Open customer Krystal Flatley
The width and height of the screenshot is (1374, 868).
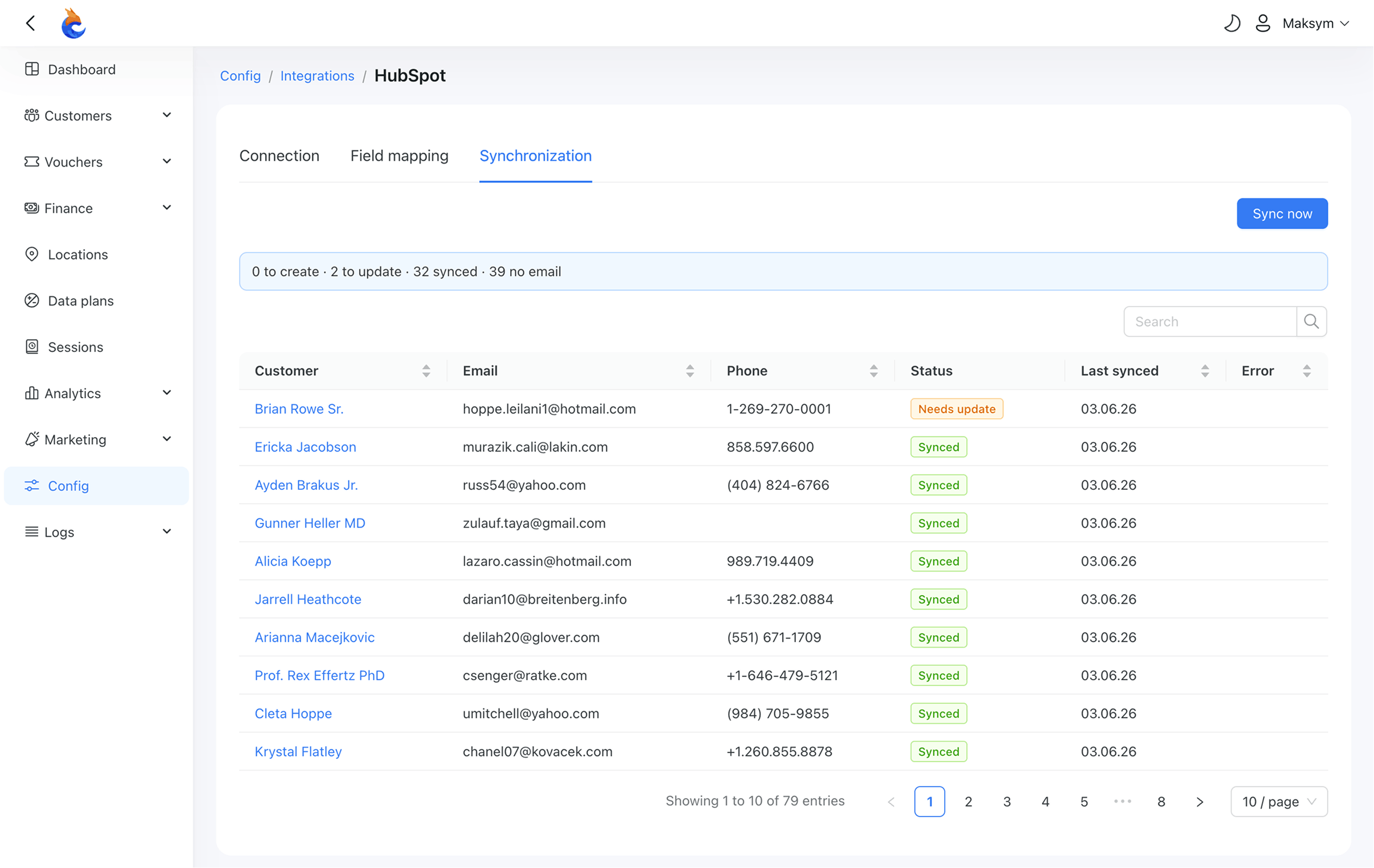click(298, 752)
